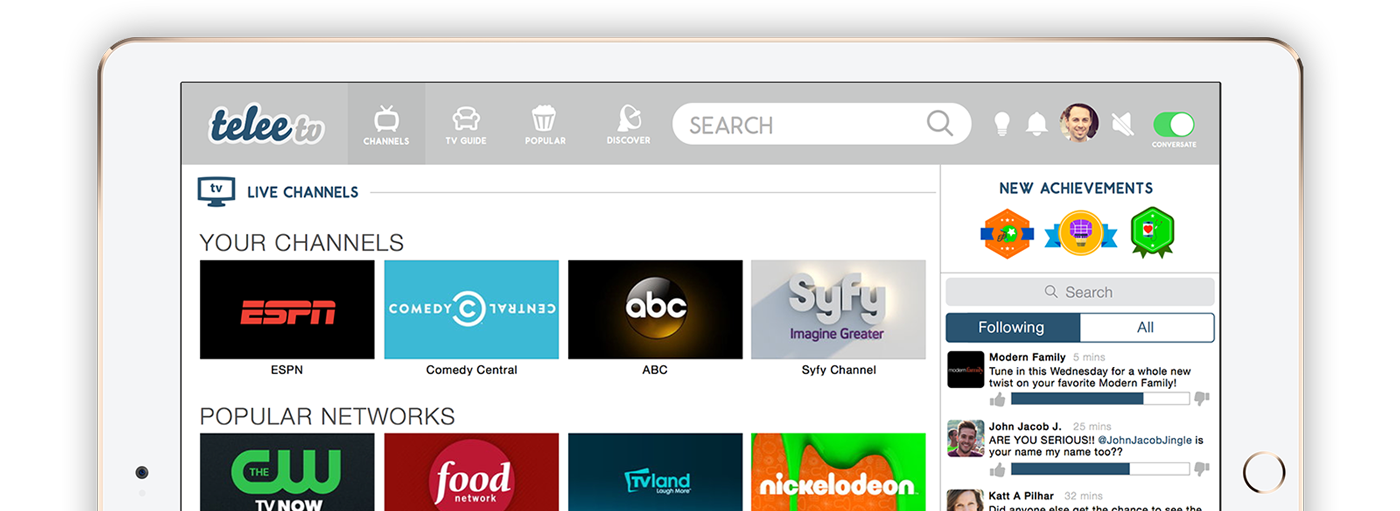Screen dimensions: 1400x511
Task: Open The CW network tile
Action: click(287, 472)
